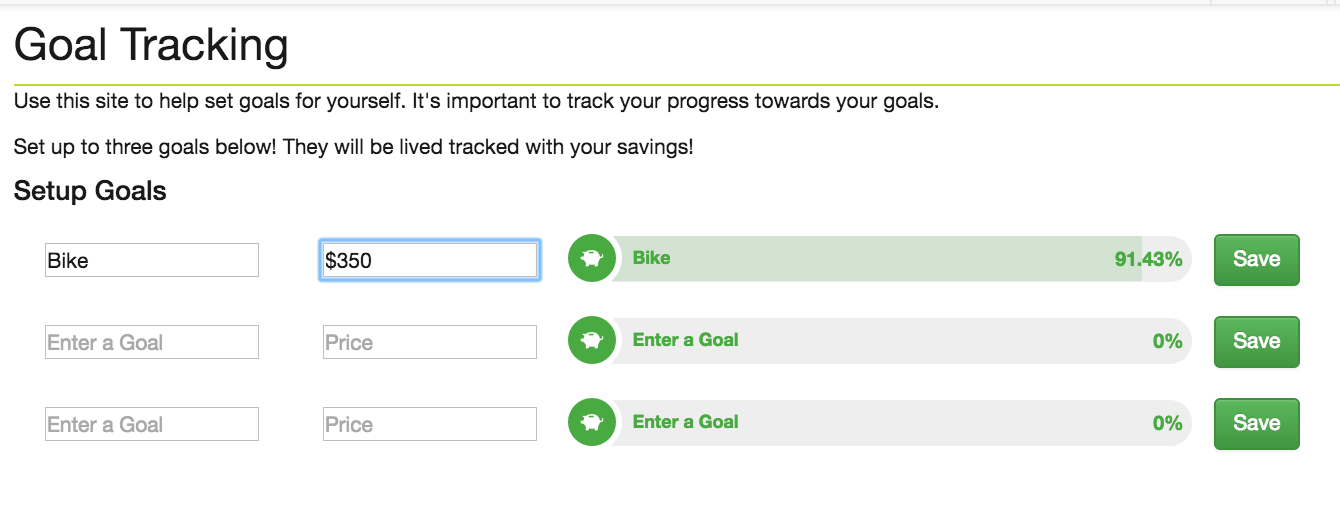The width and height of the screenshot is (1340, 522).
Task: Click the 91.43% label on the Bike progress bar
Action: tap(1148, 259)
